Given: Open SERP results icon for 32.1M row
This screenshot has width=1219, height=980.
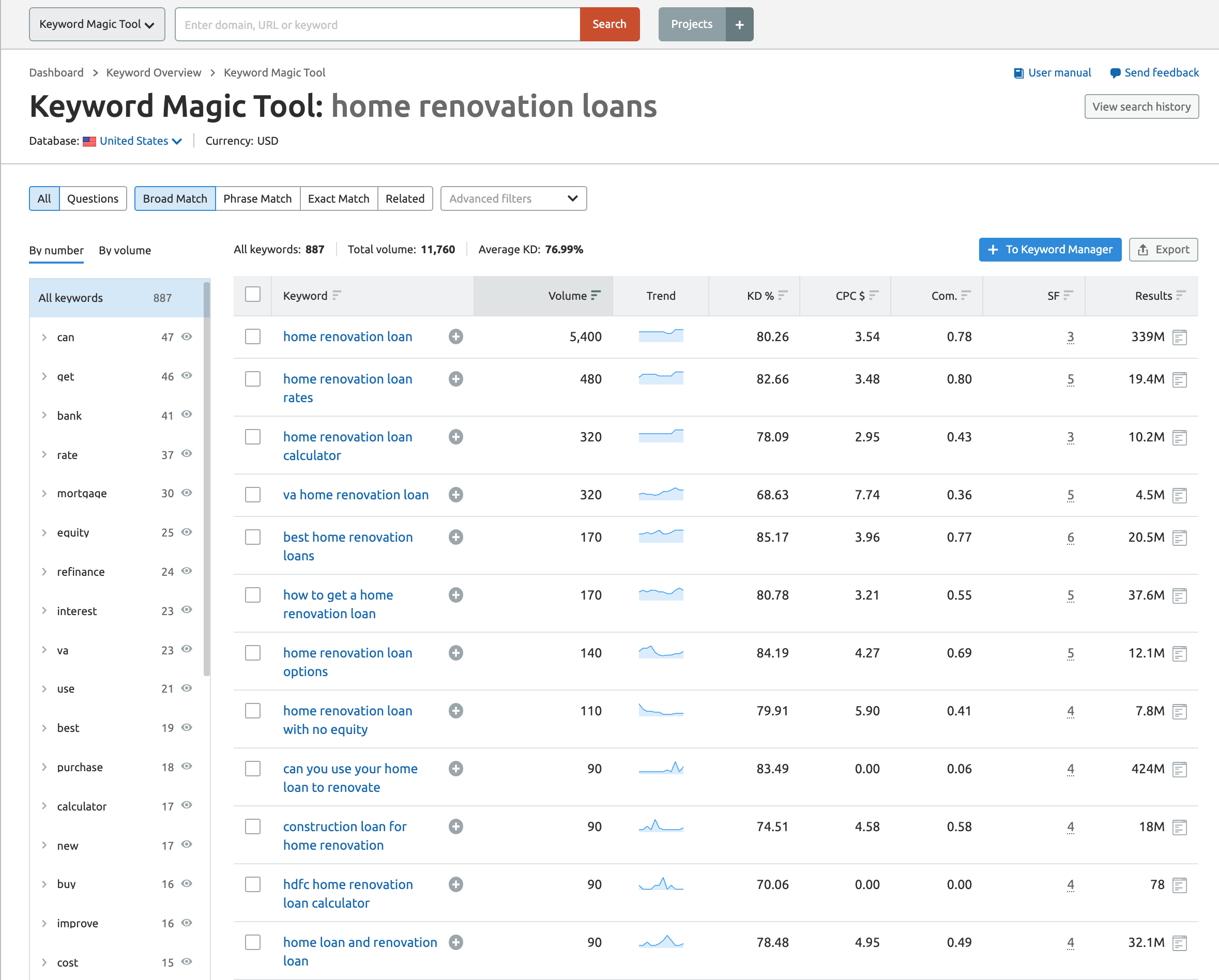Looking at the screenshot, I should coord(1179,943).
